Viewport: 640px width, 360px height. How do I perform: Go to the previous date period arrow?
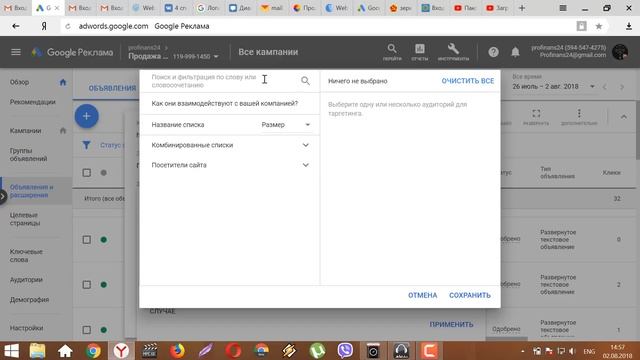605,87
